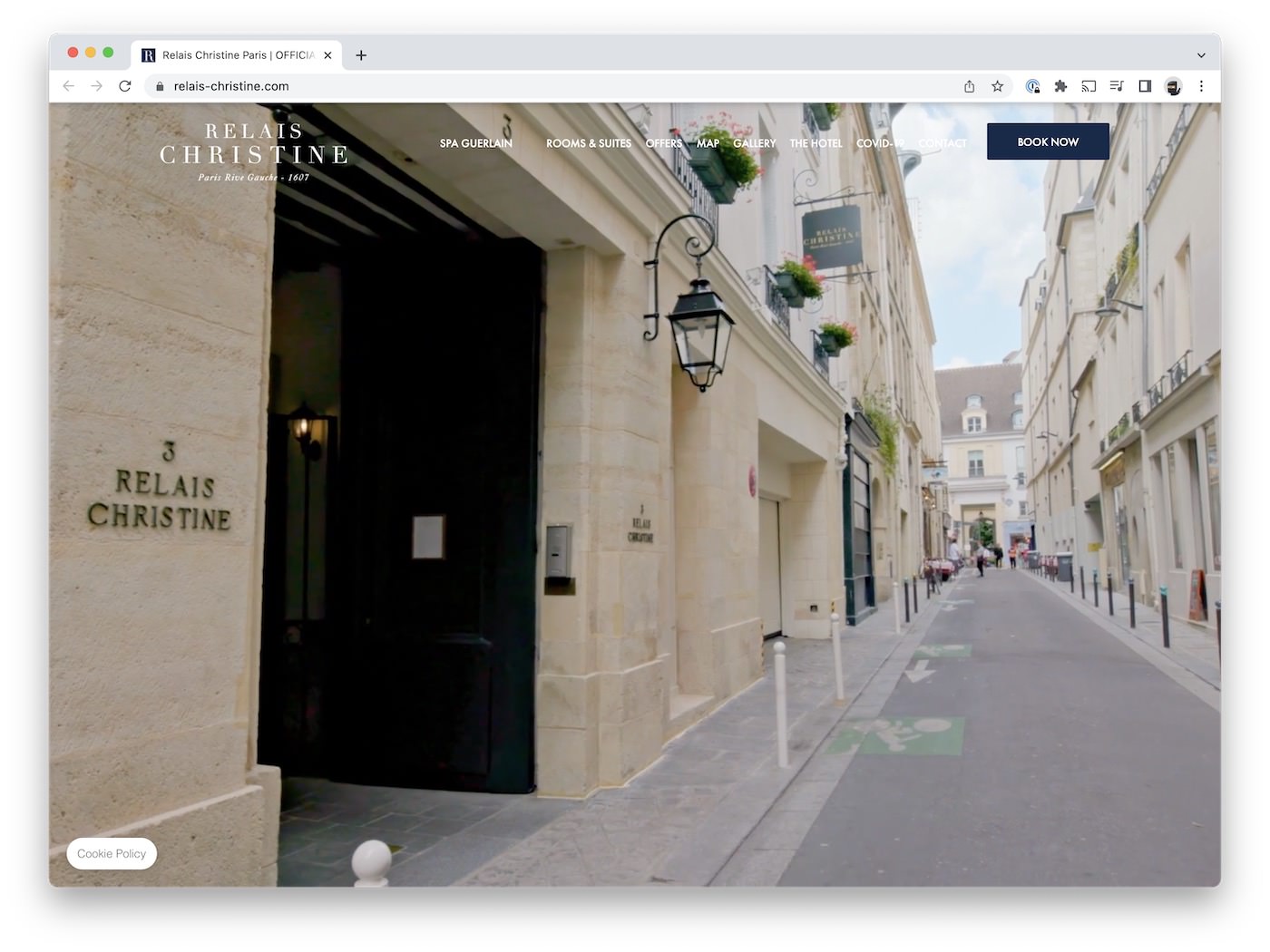Click the Cast screen icon
This screenshot has height=952, width=1270.
tap(1089, 86)
